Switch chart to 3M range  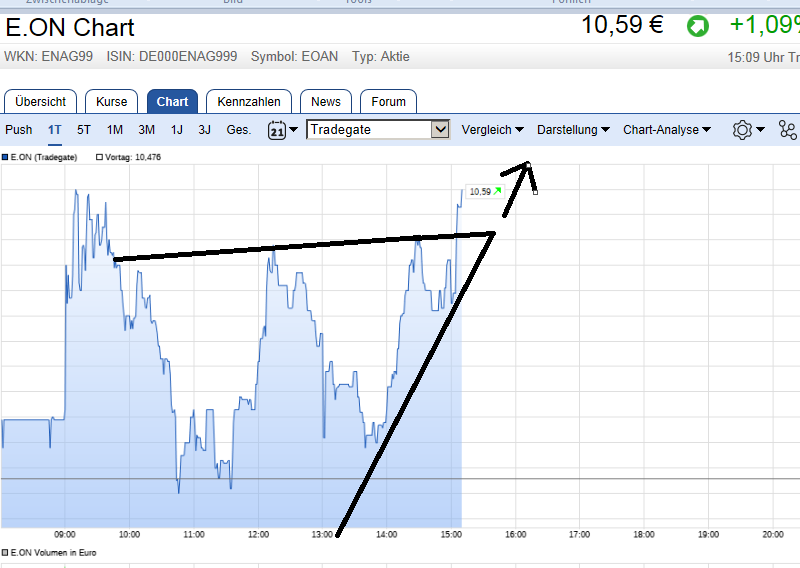(x=146, y=130)
